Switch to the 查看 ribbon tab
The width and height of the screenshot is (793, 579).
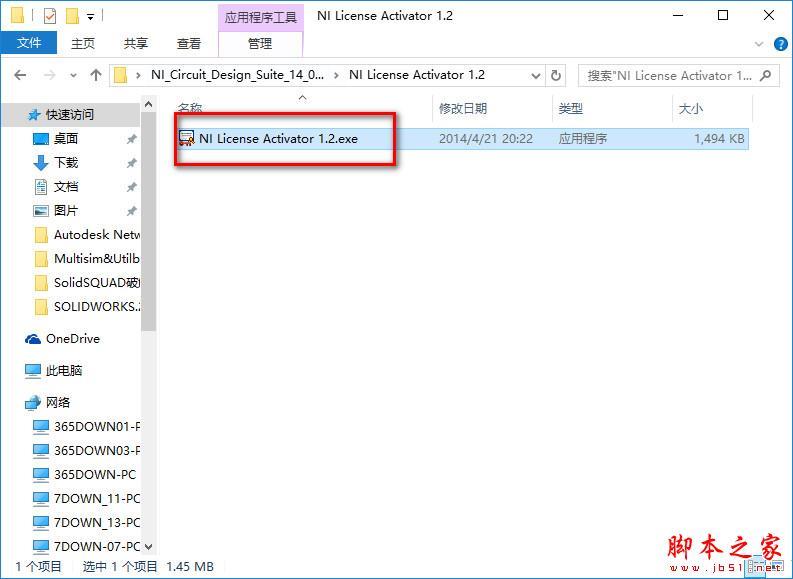pyautogui.click(x=189, y=43)
